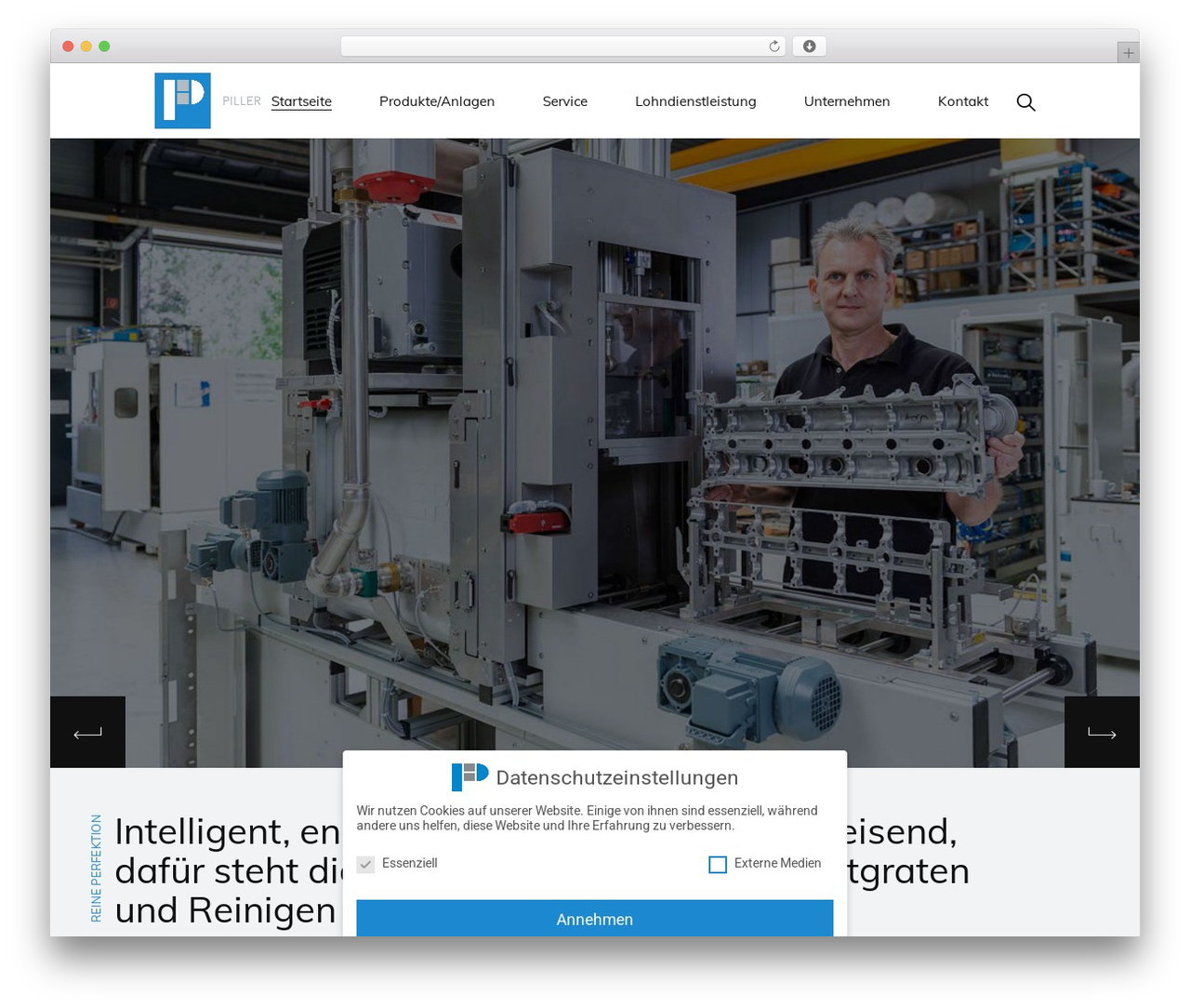Open the Startseite menu item
This screenshot has height=1008, width=1190.
[x=301, y=101]
